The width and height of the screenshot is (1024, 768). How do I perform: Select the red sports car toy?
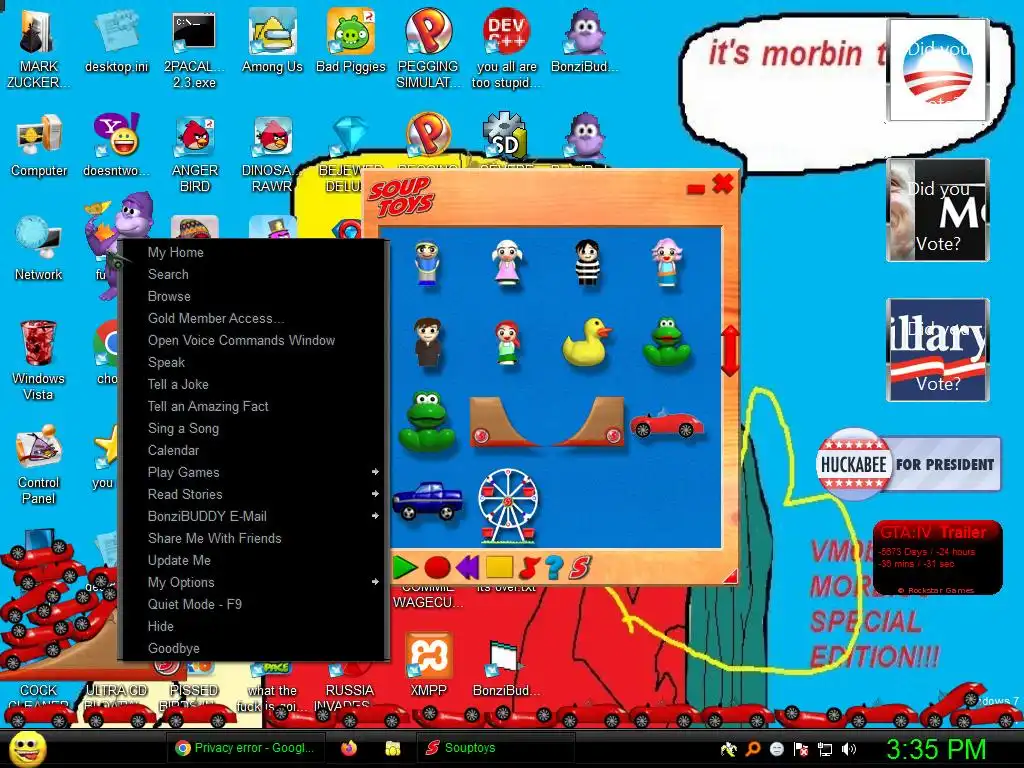667,423
